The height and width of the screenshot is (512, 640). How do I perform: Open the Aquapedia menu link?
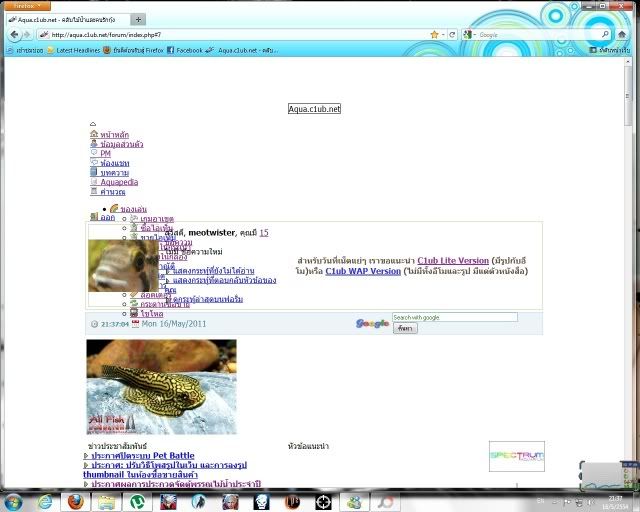(x=119, y=182)
